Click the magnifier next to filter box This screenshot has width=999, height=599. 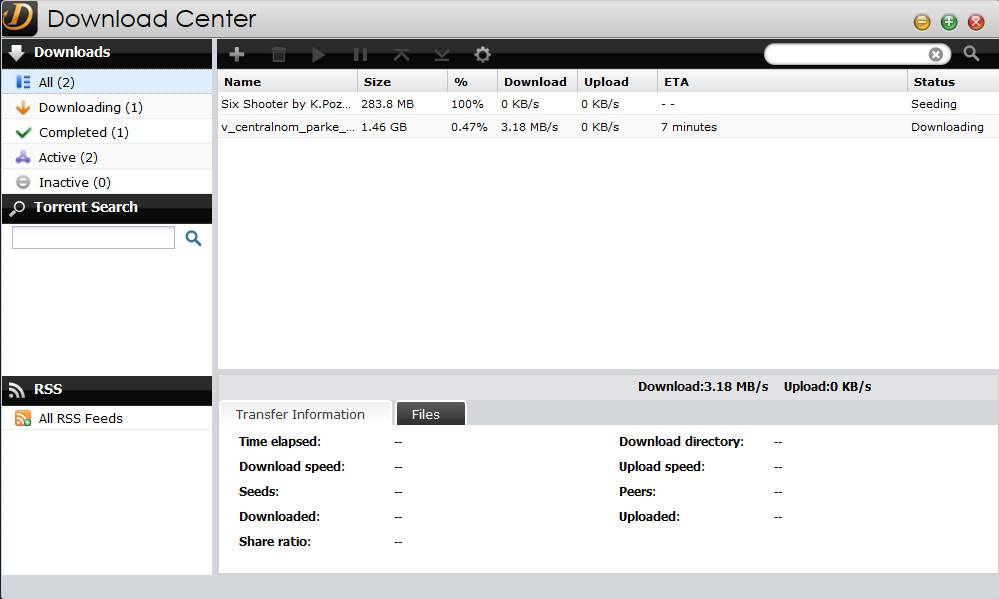click(x=971, y=54)
